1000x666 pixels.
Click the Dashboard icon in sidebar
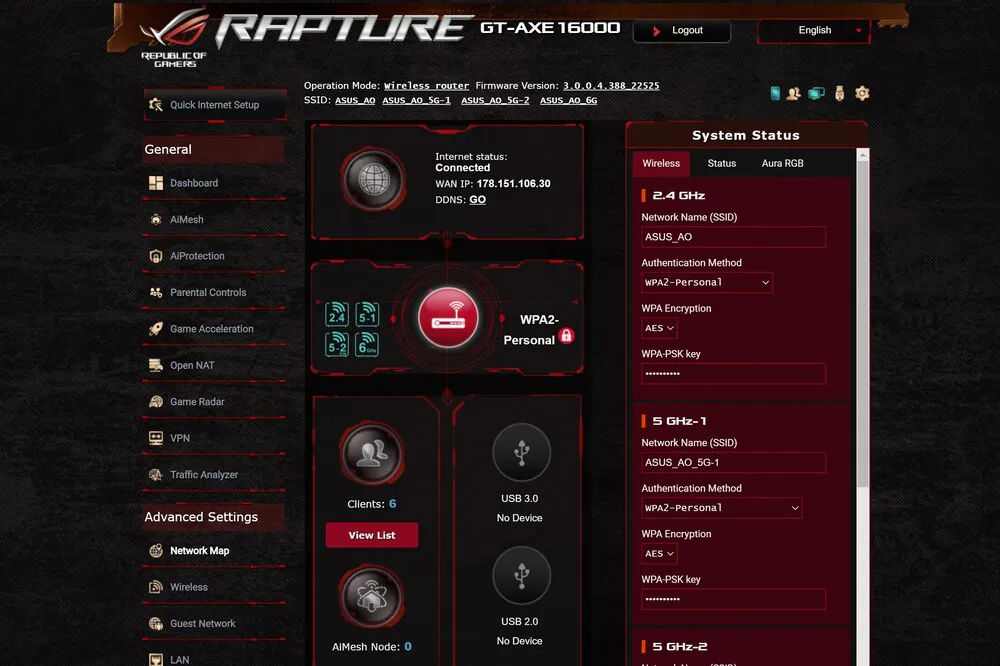pos(156,183)
